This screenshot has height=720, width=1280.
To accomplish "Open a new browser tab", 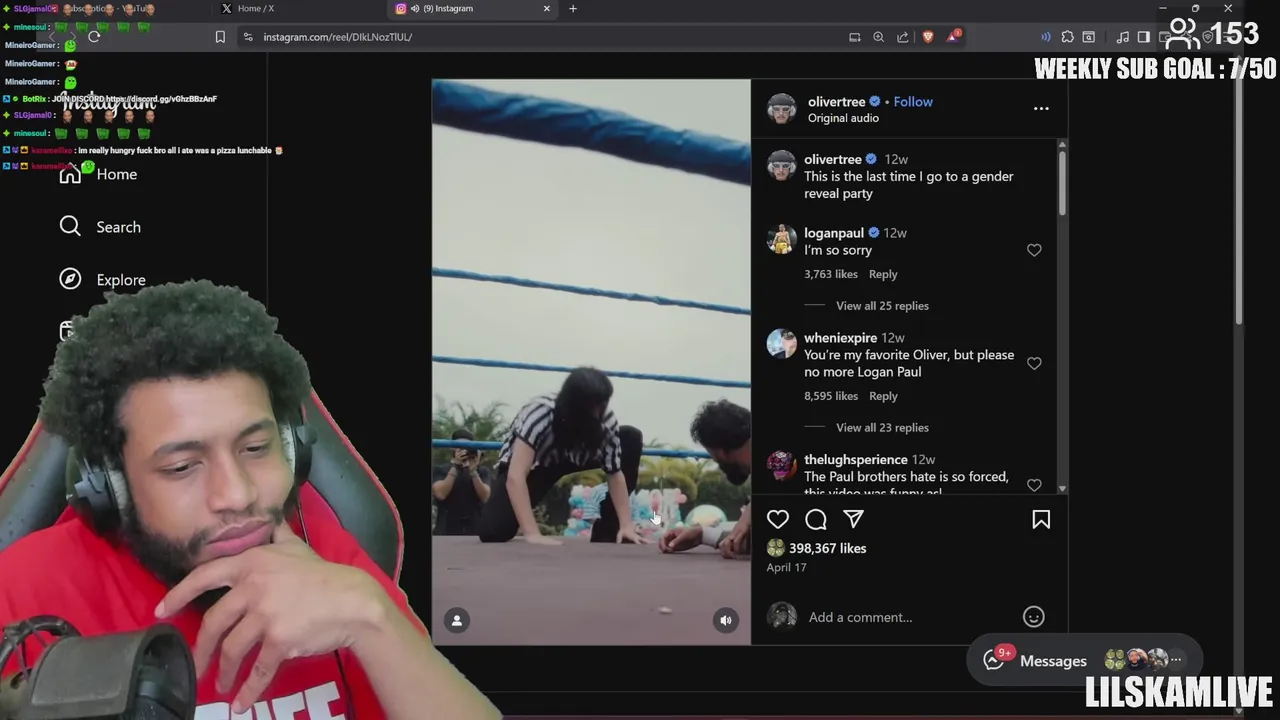I will (x=573, y=8).
